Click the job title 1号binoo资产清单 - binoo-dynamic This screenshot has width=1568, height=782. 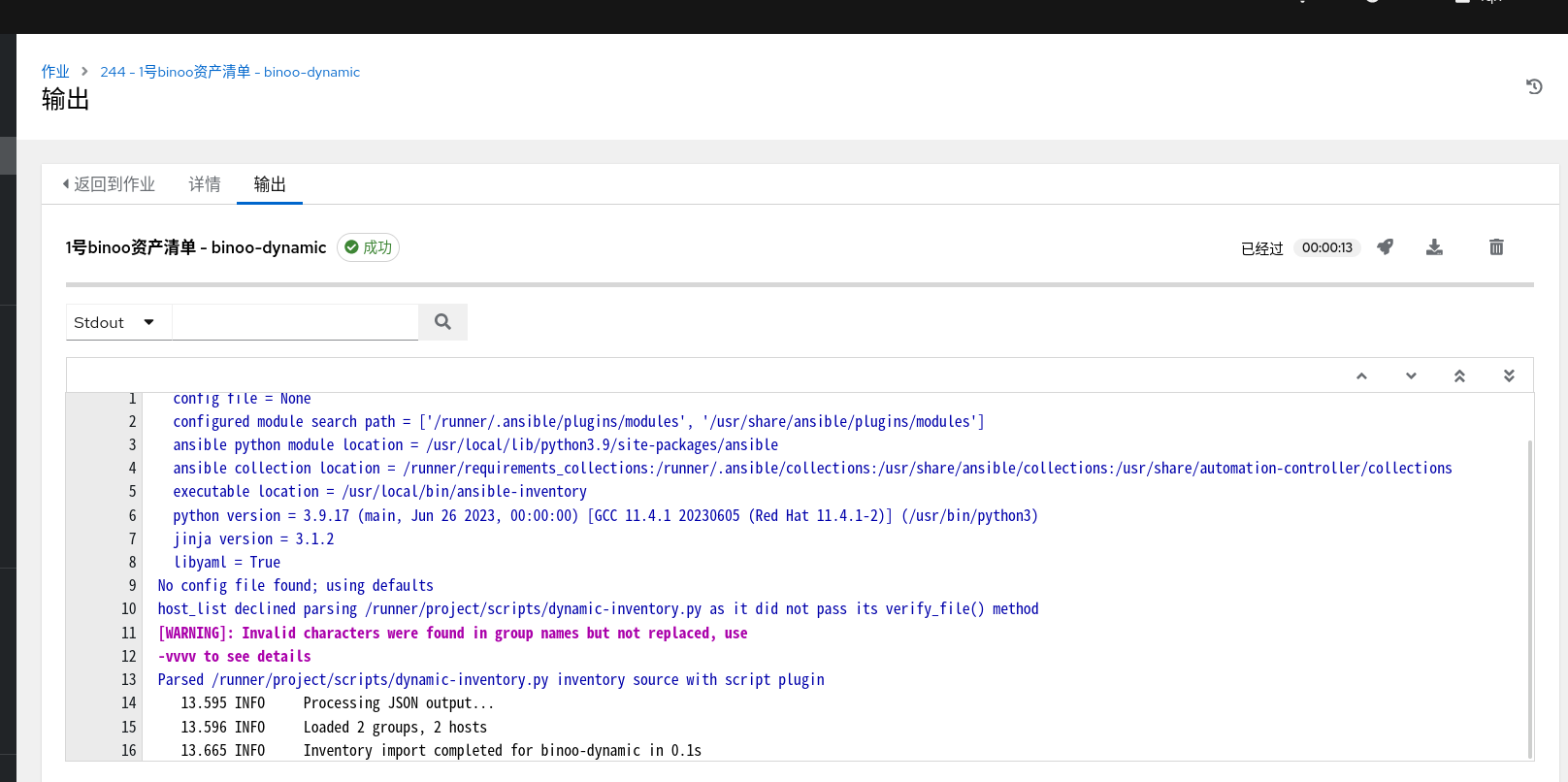tap(196, 247)
